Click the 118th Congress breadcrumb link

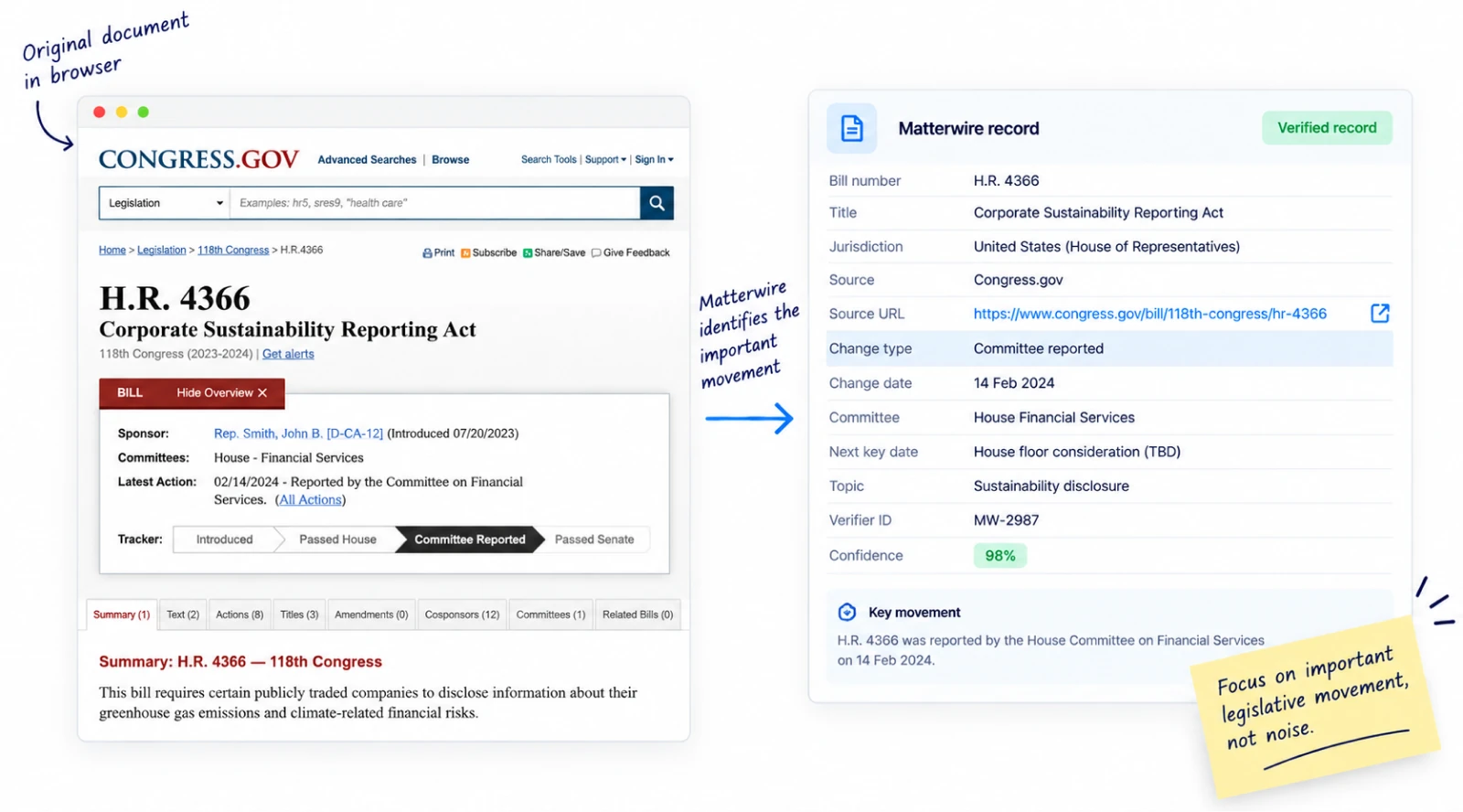coord(233,251)
